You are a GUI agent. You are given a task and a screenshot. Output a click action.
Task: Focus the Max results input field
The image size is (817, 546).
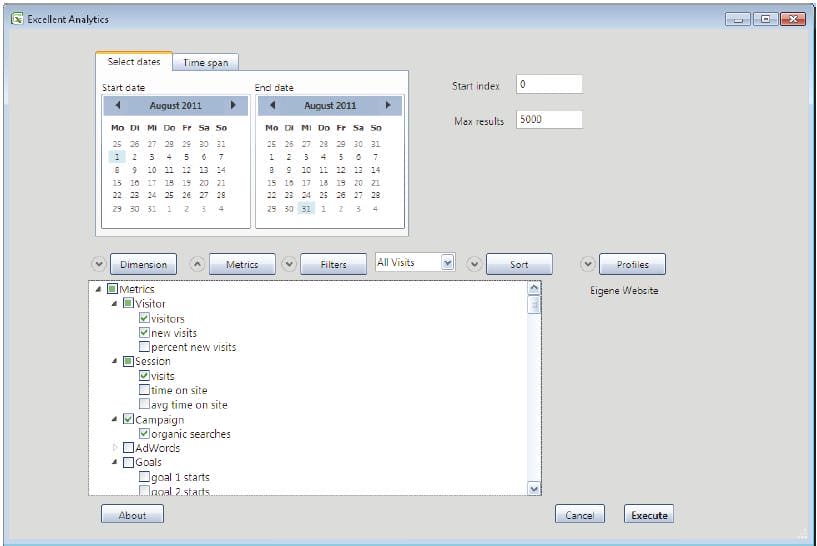click(x=549, y=119)
